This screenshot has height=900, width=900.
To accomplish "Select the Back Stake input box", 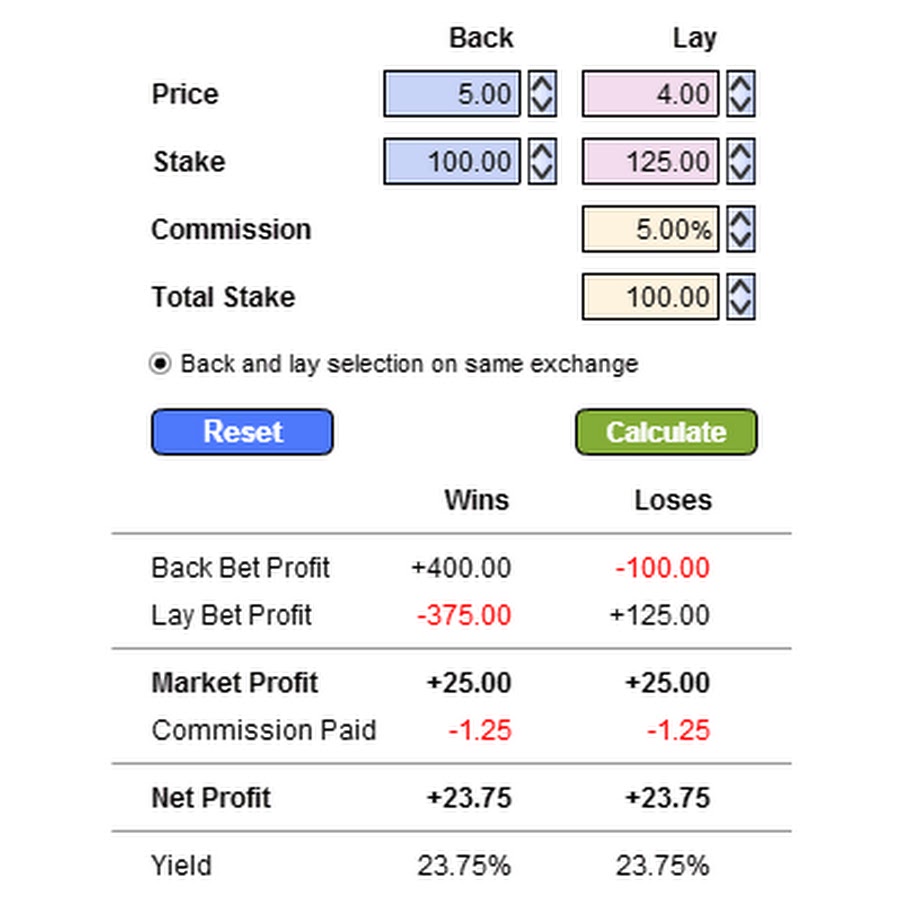I will [452, 162].
